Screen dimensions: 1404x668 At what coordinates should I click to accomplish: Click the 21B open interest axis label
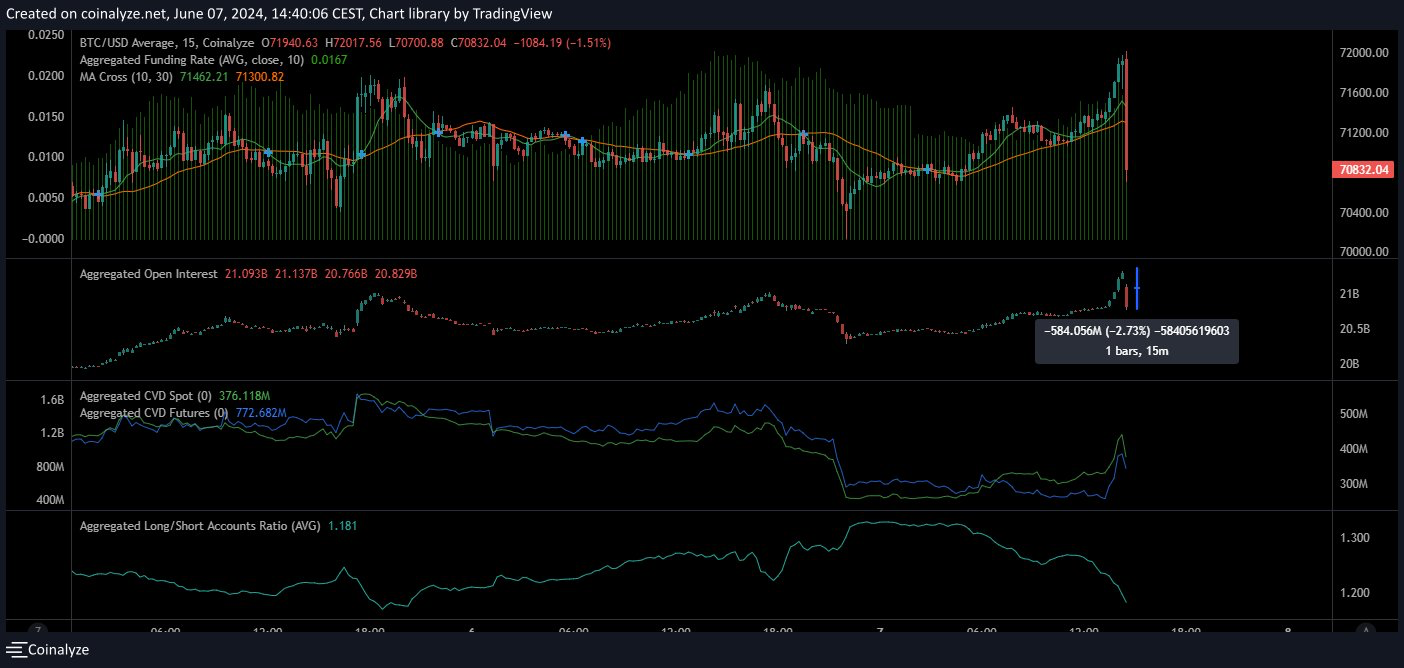[x=1349, y=294]
